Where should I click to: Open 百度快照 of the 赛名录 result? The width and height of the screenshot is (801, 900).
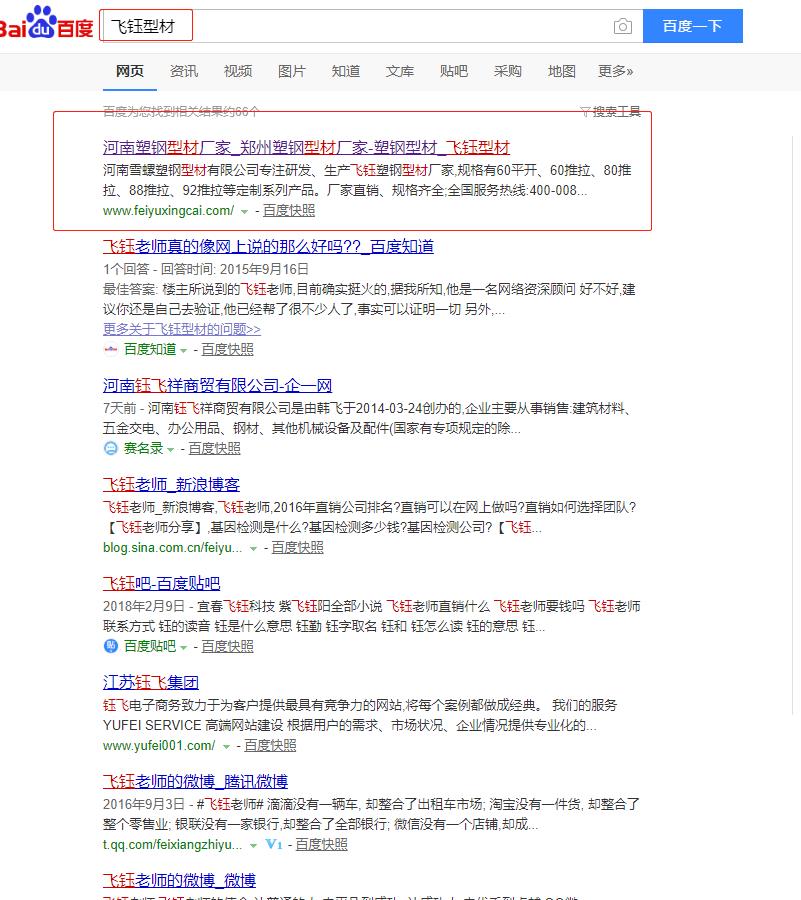coord(215,448)
